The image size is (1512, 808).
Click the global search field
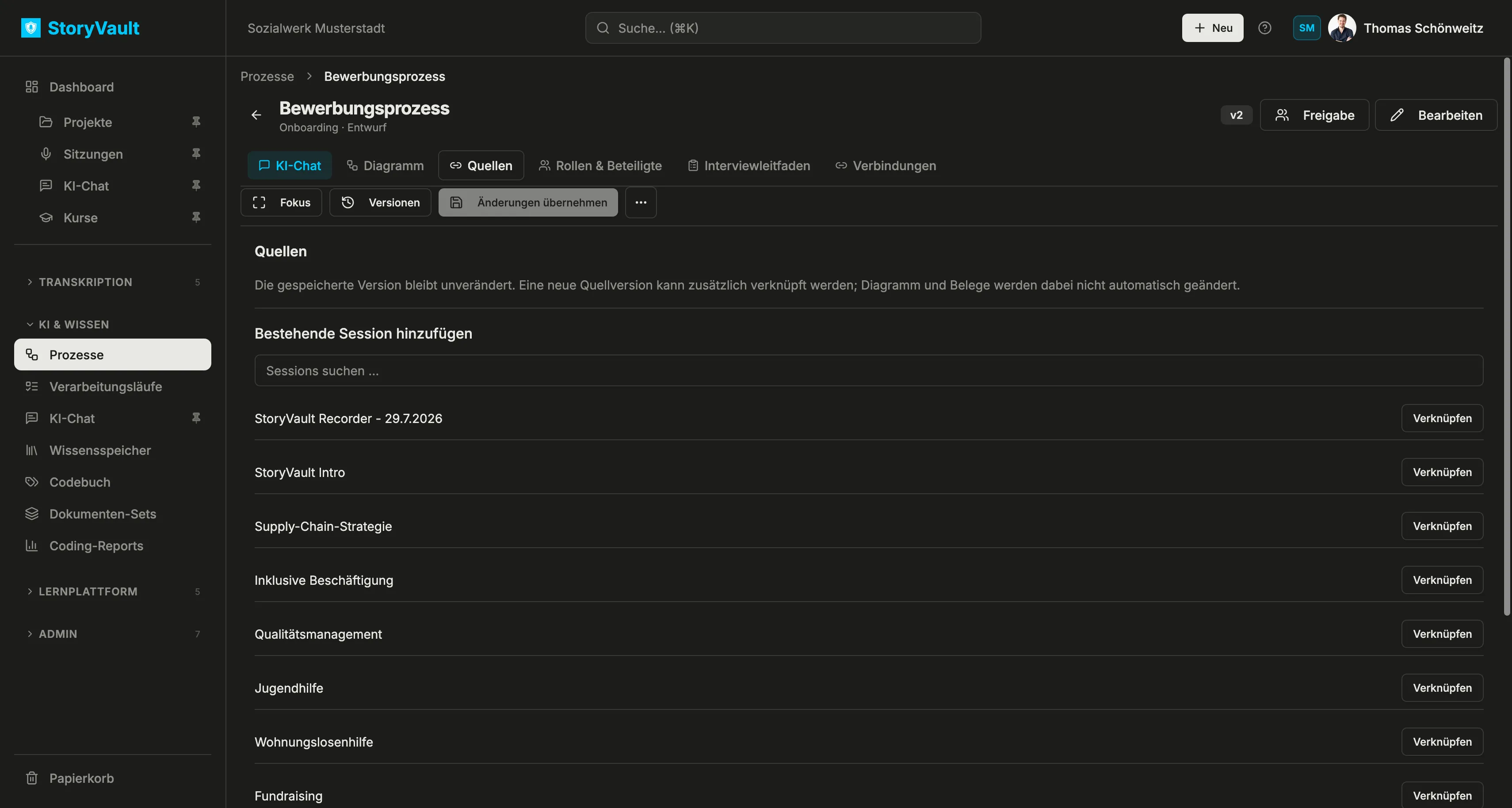[x=783, y=27]
